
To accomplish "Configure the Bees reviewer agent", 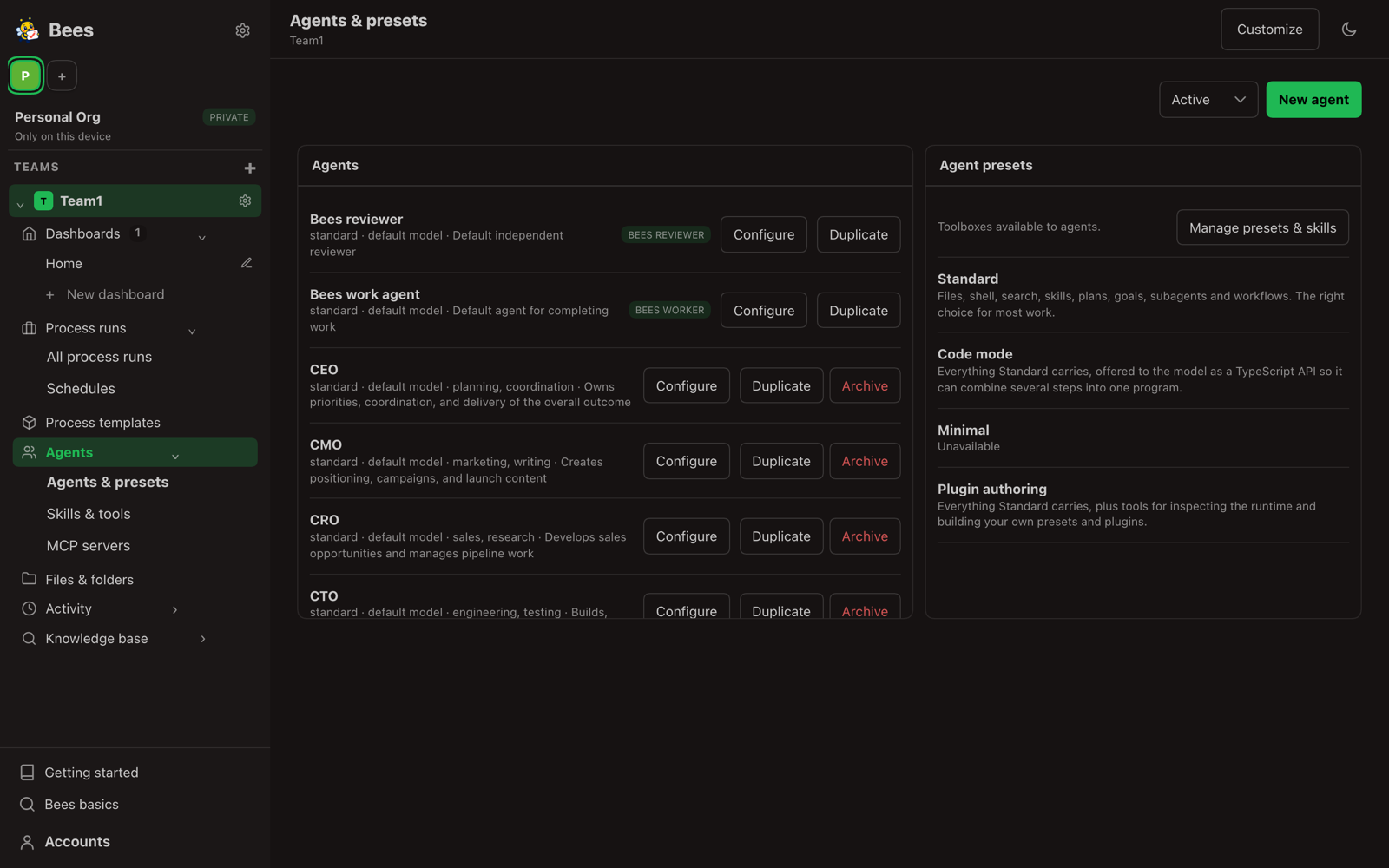I will (764, 234).
